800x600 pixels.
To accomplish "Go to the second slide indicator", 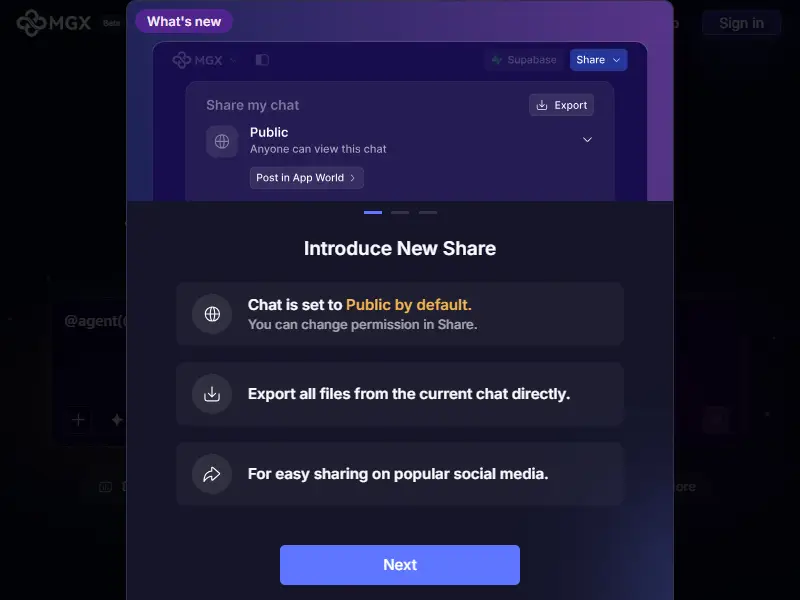I will 400,212.
